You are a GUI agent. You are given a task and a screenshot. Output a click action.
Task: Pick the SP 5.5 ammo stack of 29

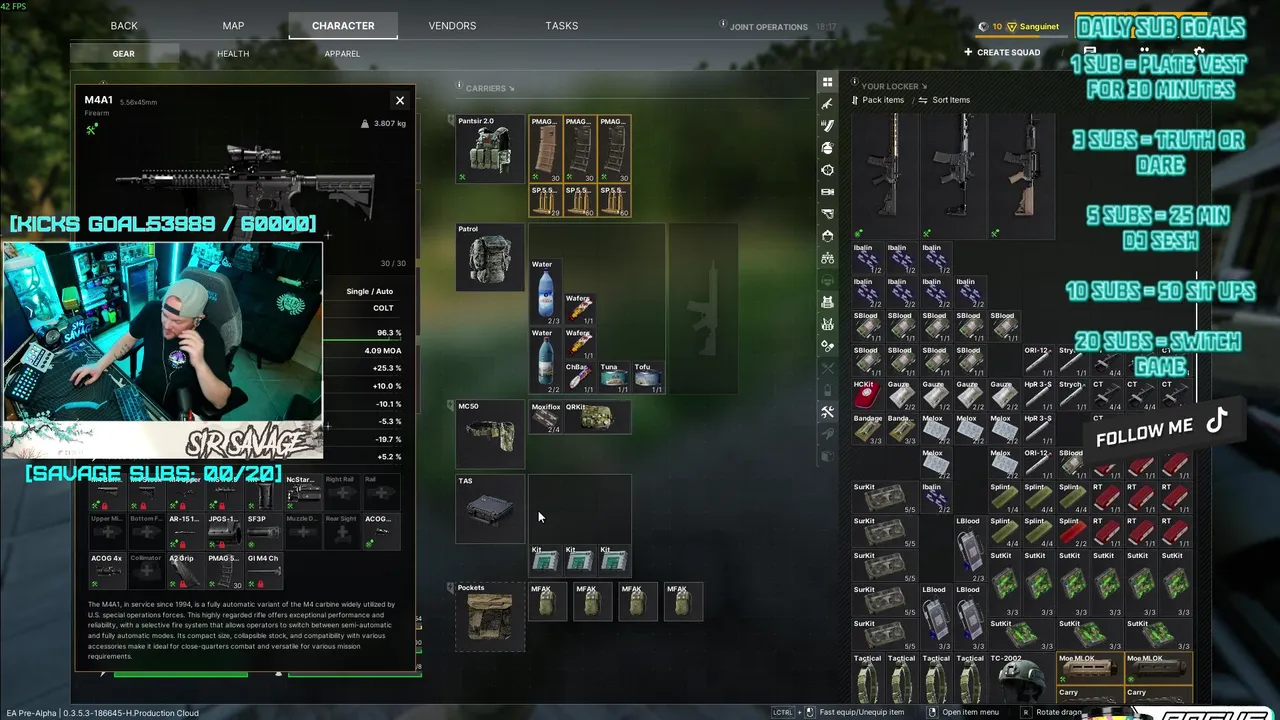tap(545, 201)
